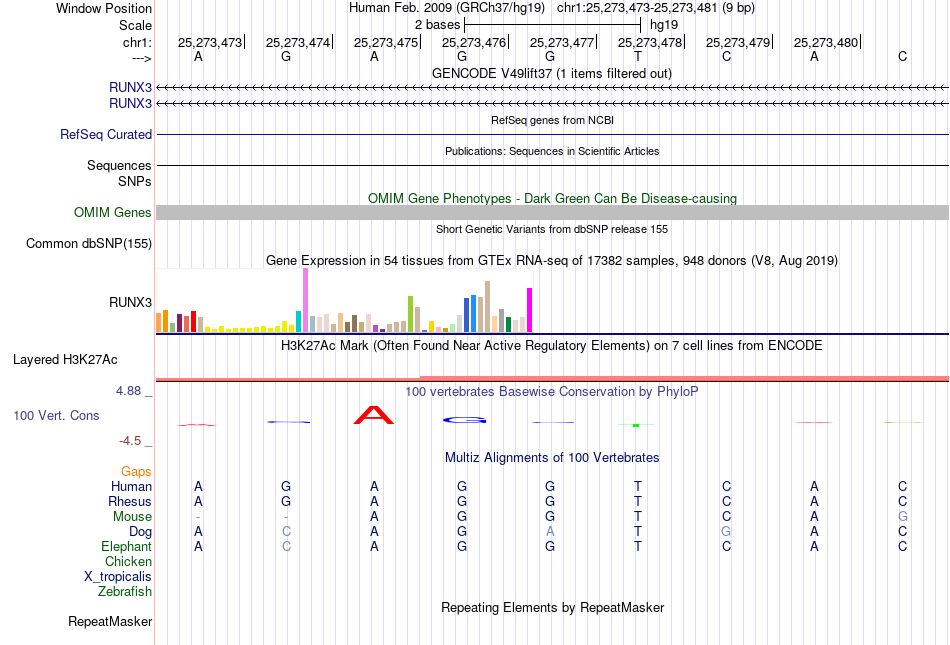Click the gray G in the Mouse row
The width and height of the screenshot is (950, 645).
(x=902, y=517)
